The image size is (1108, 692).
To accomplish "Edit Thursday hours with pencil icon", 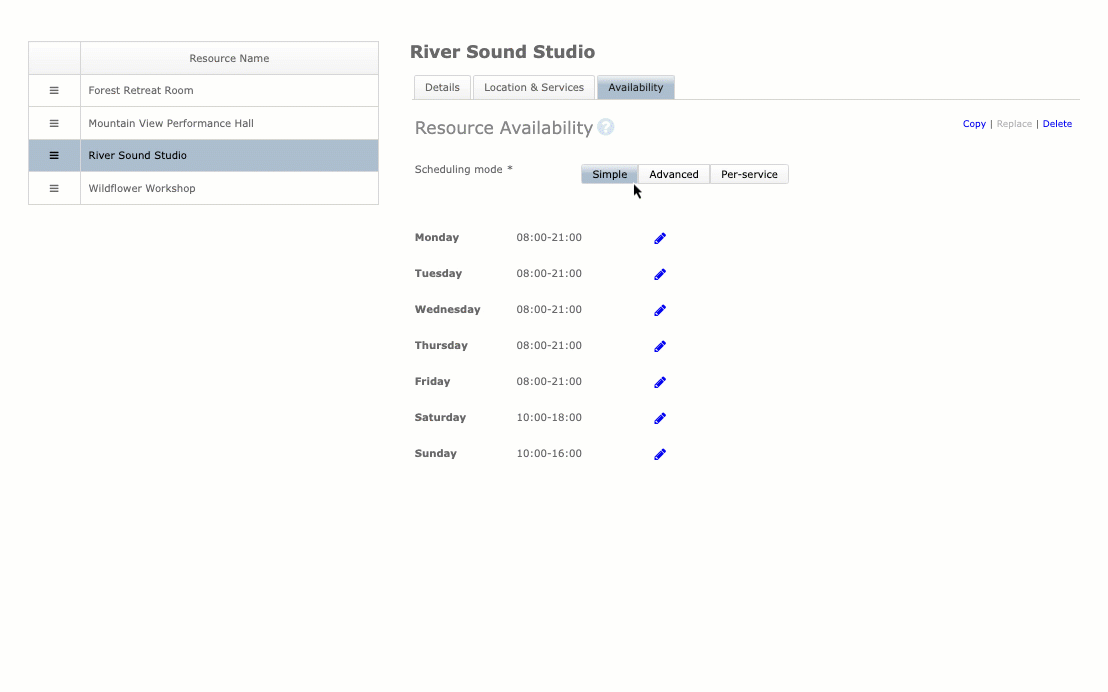I will (660, 346).
